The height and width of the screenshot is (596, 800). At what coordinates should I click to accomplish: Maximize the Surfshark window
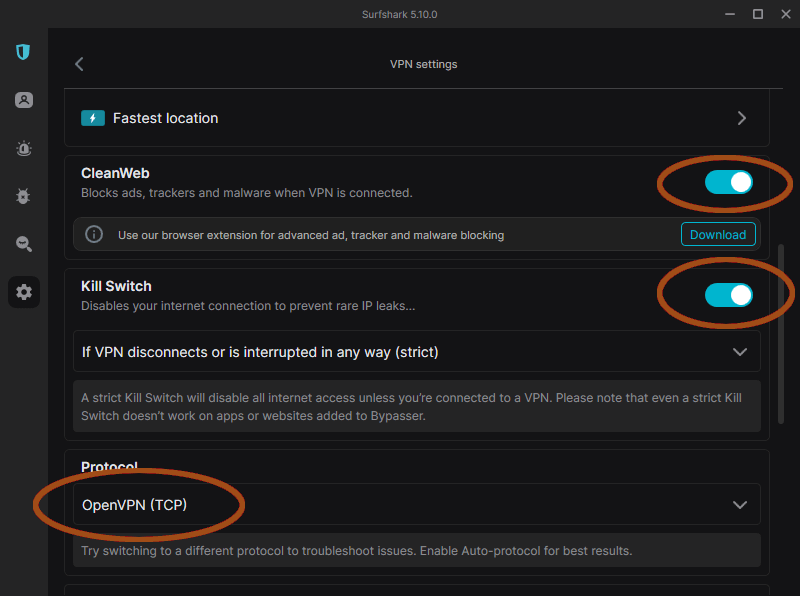pyautogui.click(x=758, y=14)
